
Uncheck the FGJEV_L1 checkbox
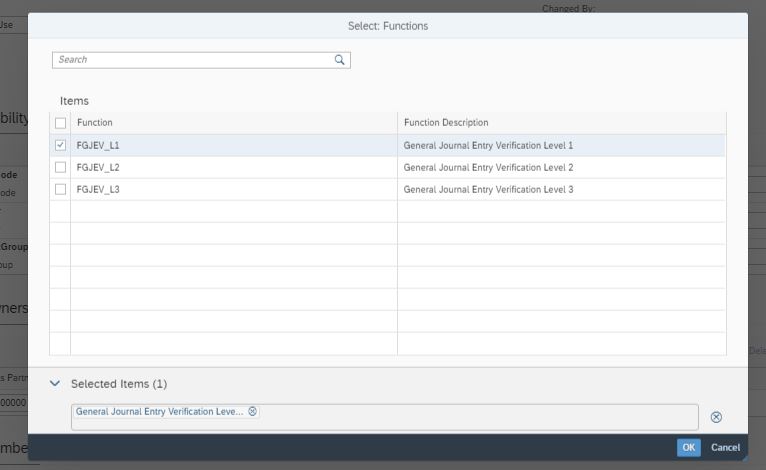click(x=61, y=145)
